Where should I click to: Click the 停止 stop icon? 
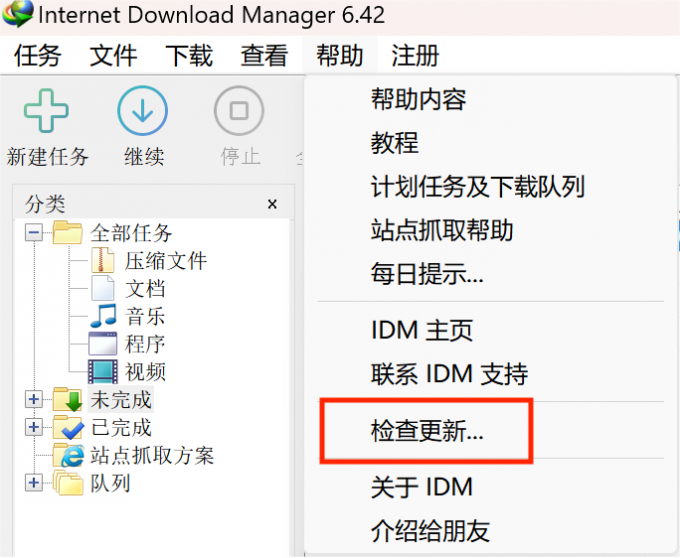tap(239, 112)
